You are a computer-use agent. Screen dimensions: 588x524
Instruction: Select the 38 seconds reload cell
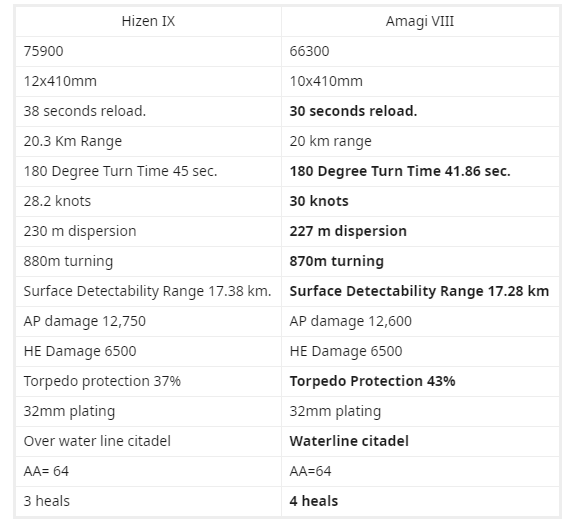(148, 111)
